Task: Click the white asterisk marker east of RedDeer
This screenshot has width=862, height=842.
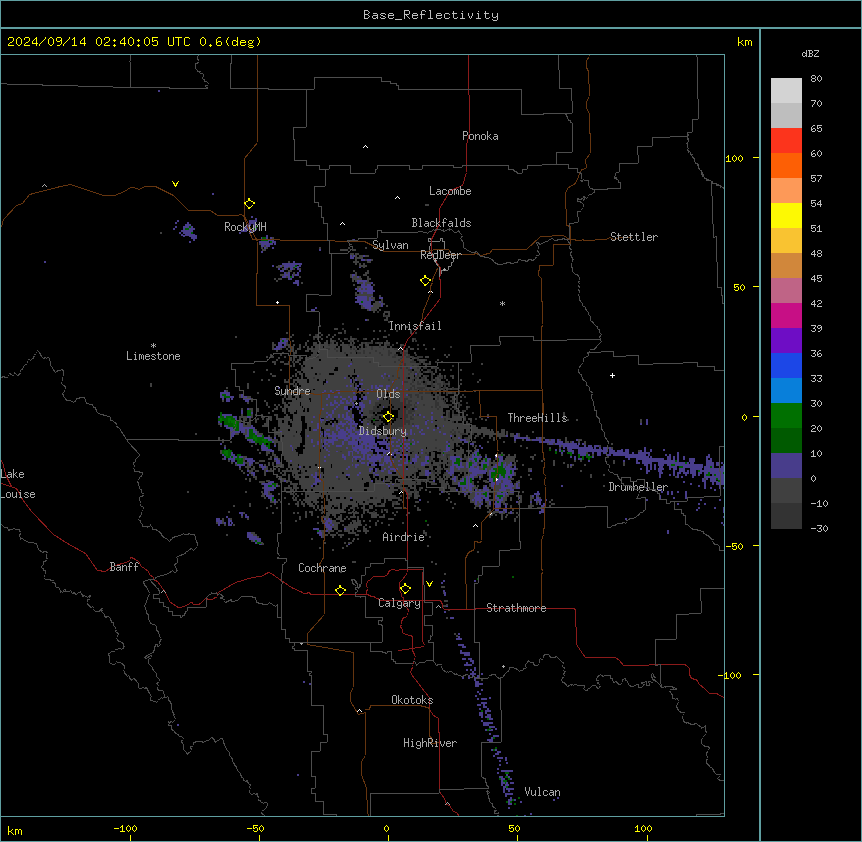Action: click(502, 303)
